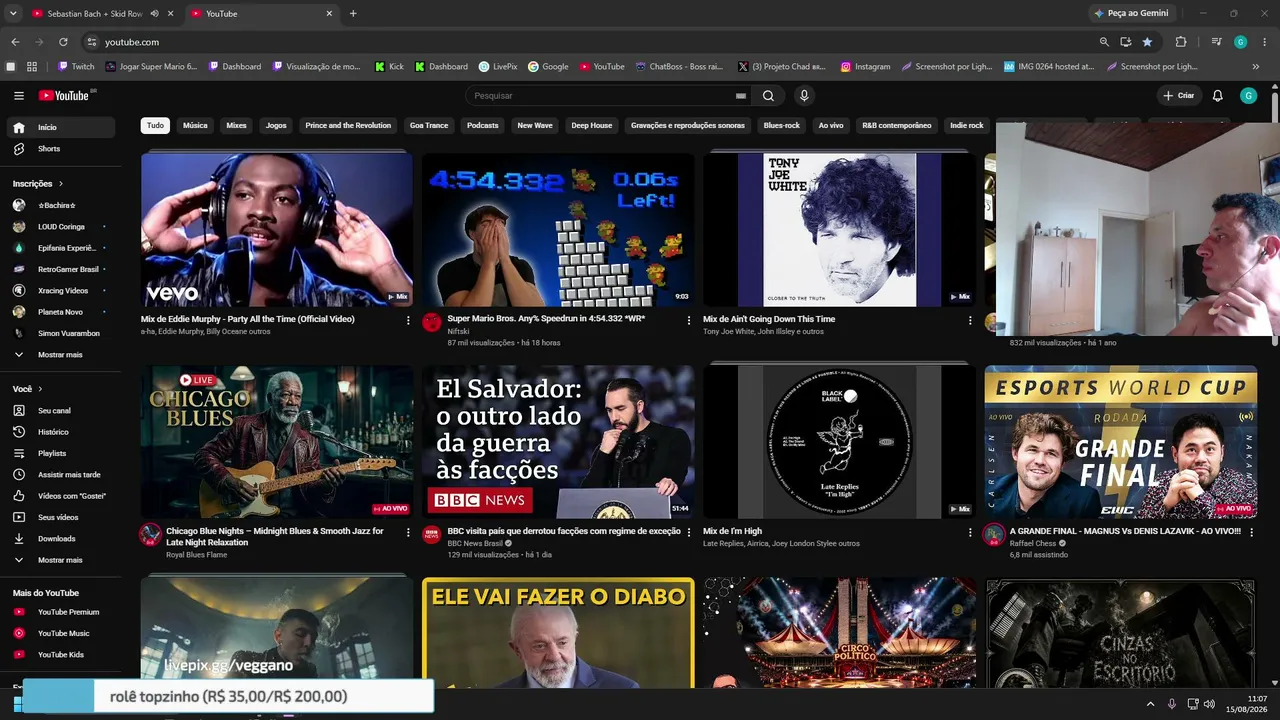Open the Chrome three-dot menu
This screenshot has height=720, width=1280.
1265,42
